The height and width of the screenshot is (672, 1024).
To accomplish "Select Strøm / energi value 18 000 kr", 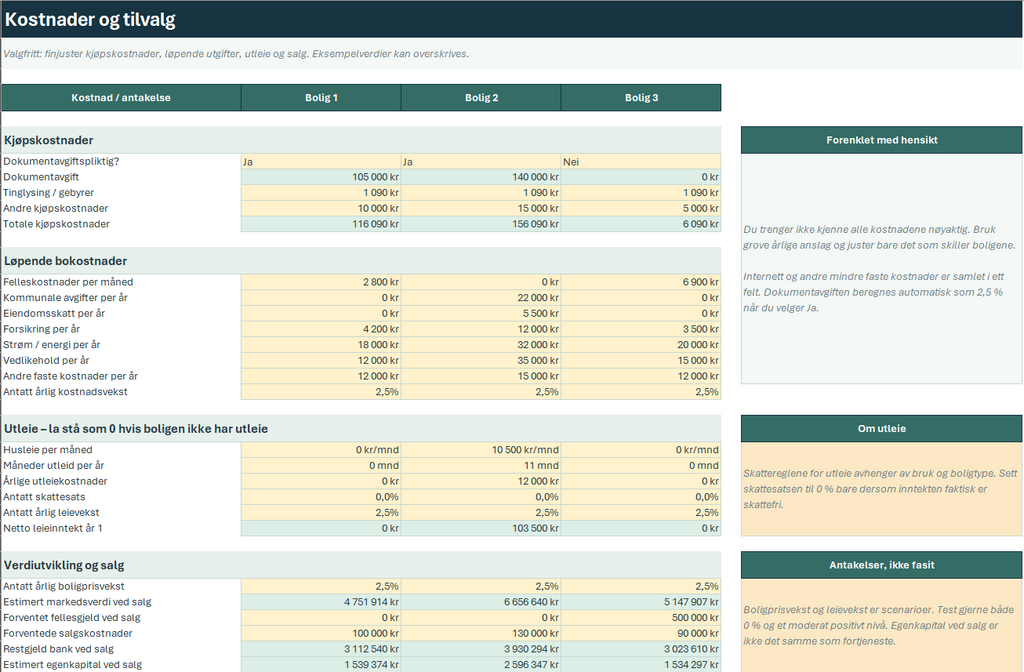I will [x=321, y=345].
